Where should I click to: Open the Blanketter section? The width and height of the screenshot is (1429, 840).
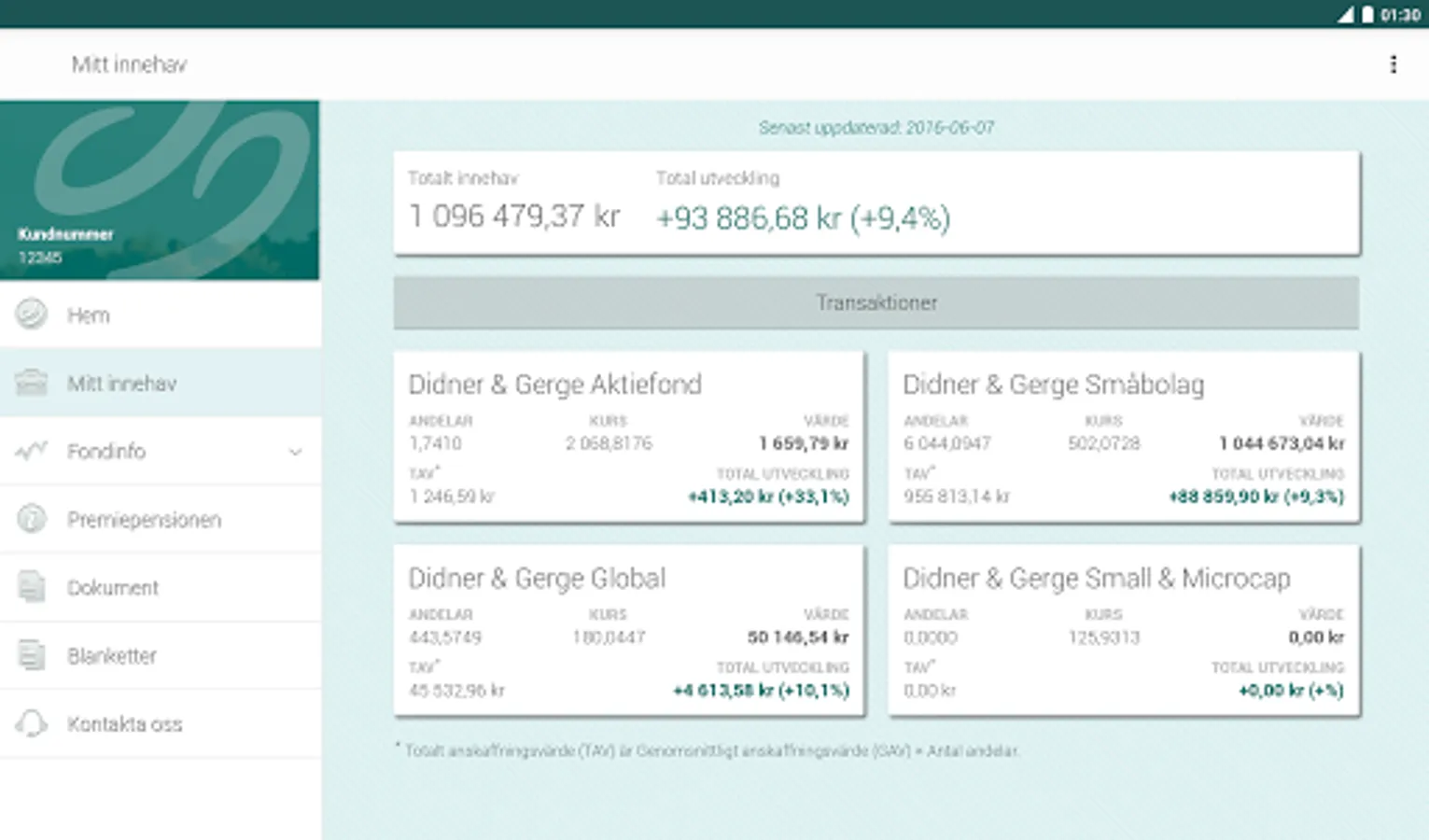coord(161,655)
